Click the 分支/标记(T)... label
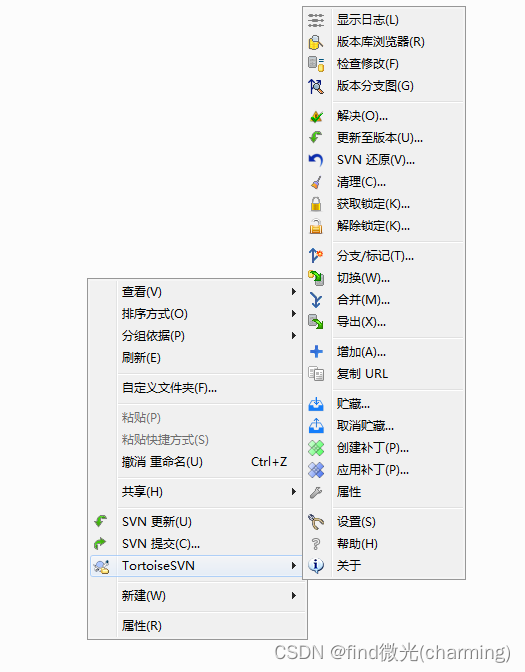The width and height of the screenshot is (525, 672). 375,256
